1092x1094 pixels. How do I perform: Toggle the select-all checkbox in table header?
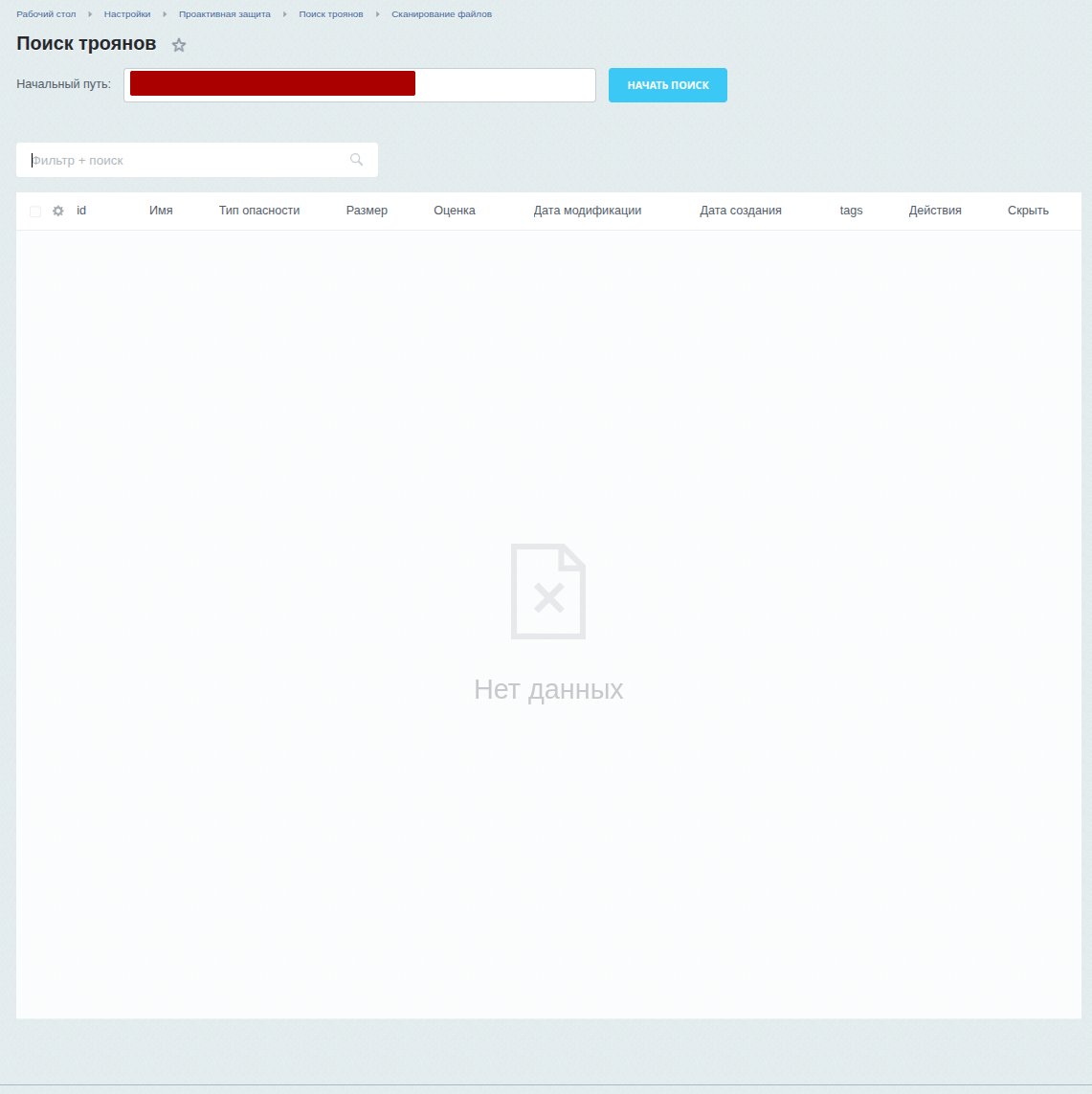pos(35,212)
